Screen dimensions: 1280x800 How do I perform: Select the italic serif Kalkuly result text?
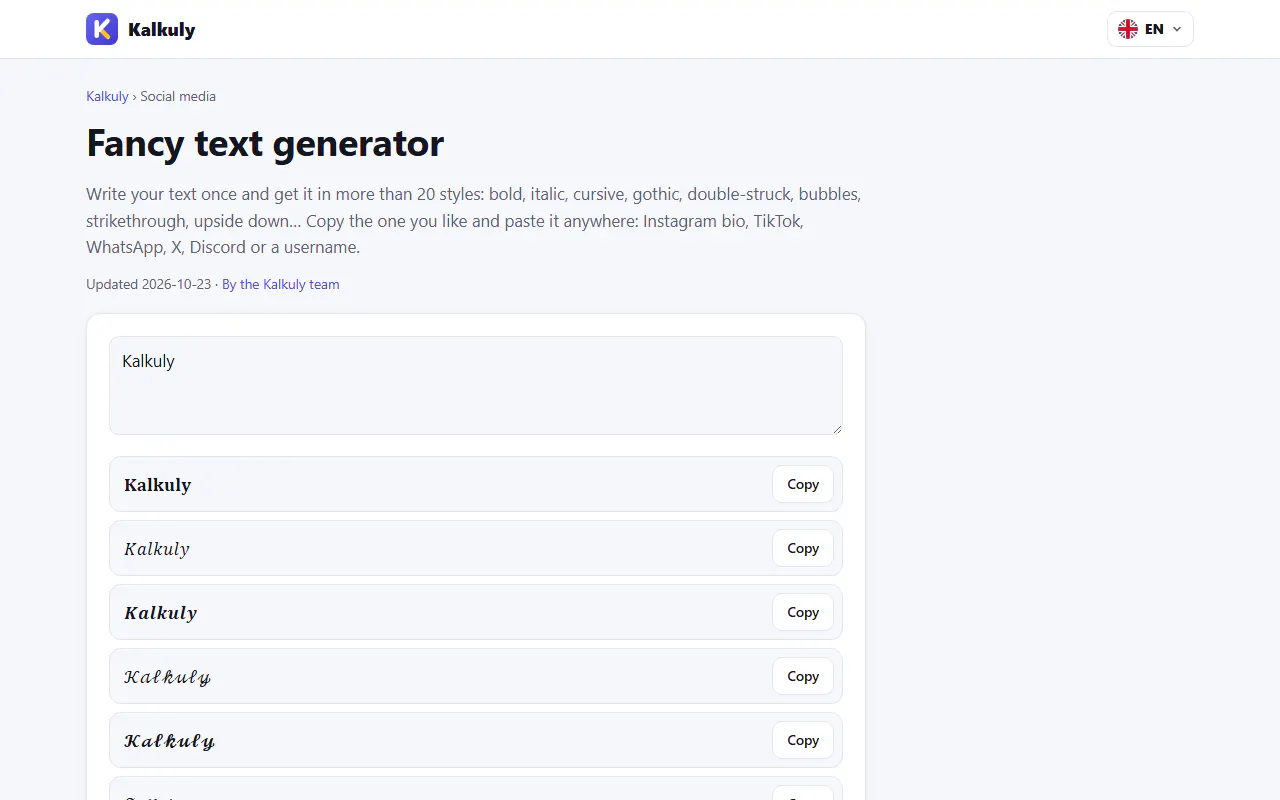tap(157, 549)
